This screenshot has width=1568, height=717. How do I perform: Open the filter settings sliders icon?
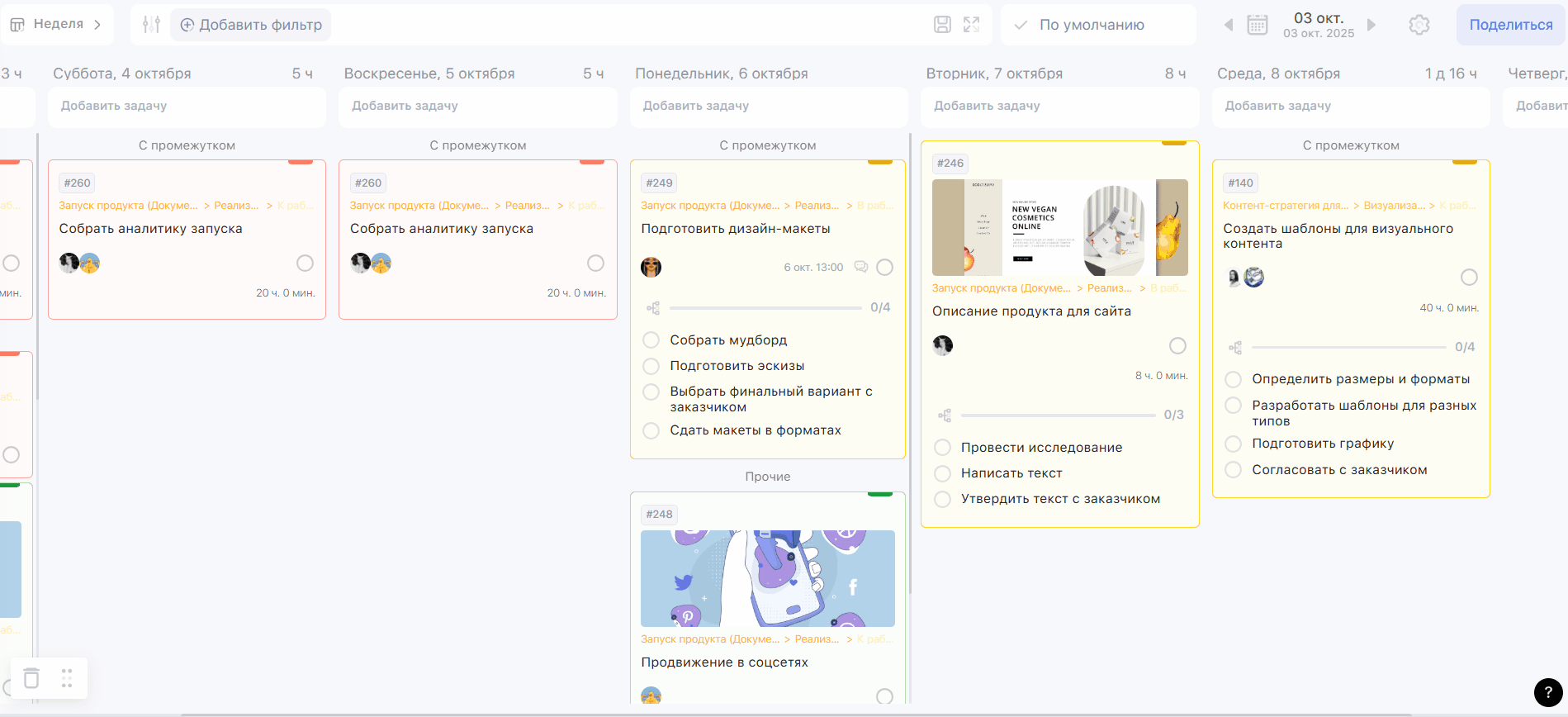pyautogui.click(x=151, y=25)
